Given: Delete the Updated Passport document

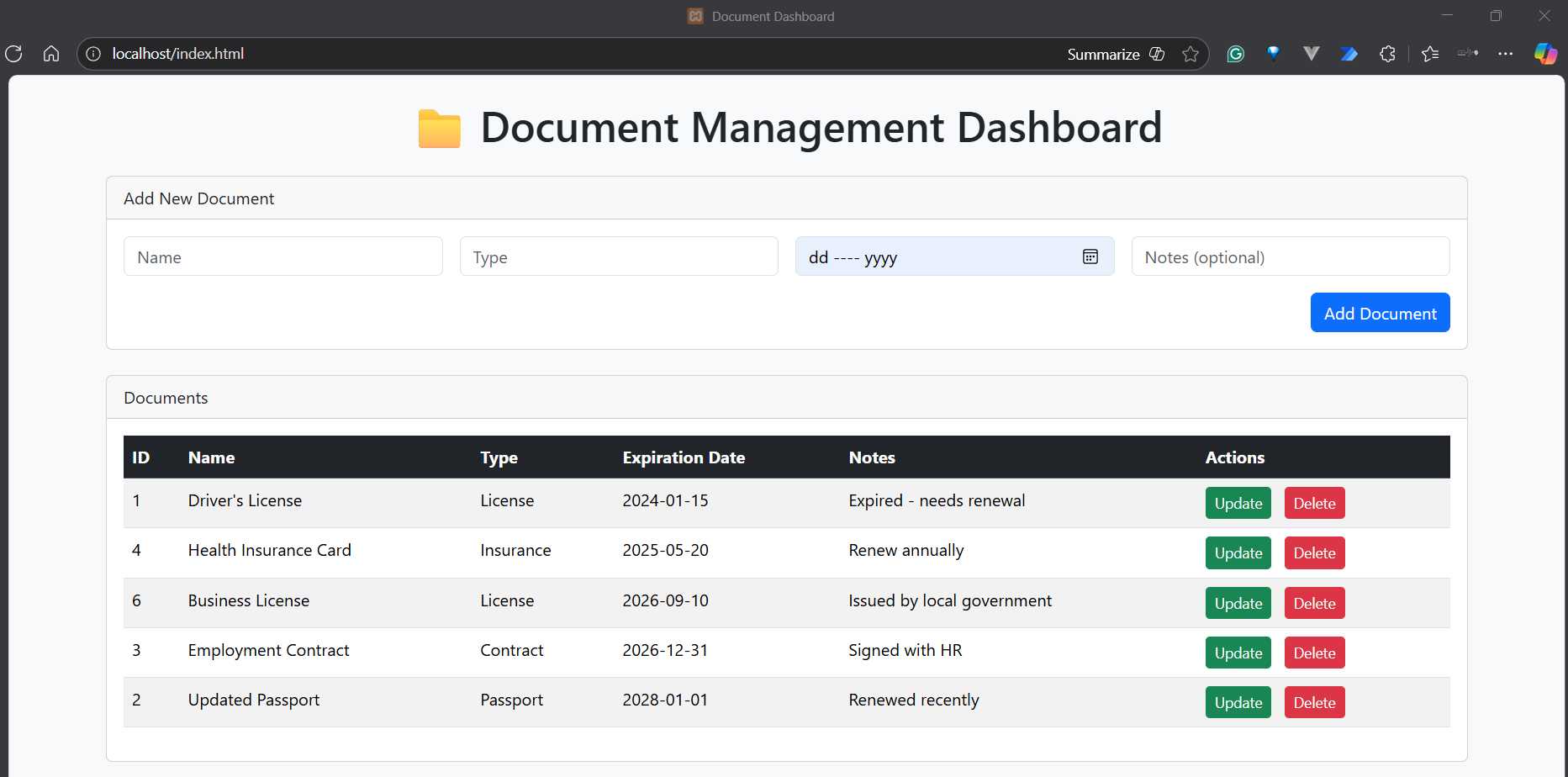Looking at the screenshot, I should tap(1315, 703).
